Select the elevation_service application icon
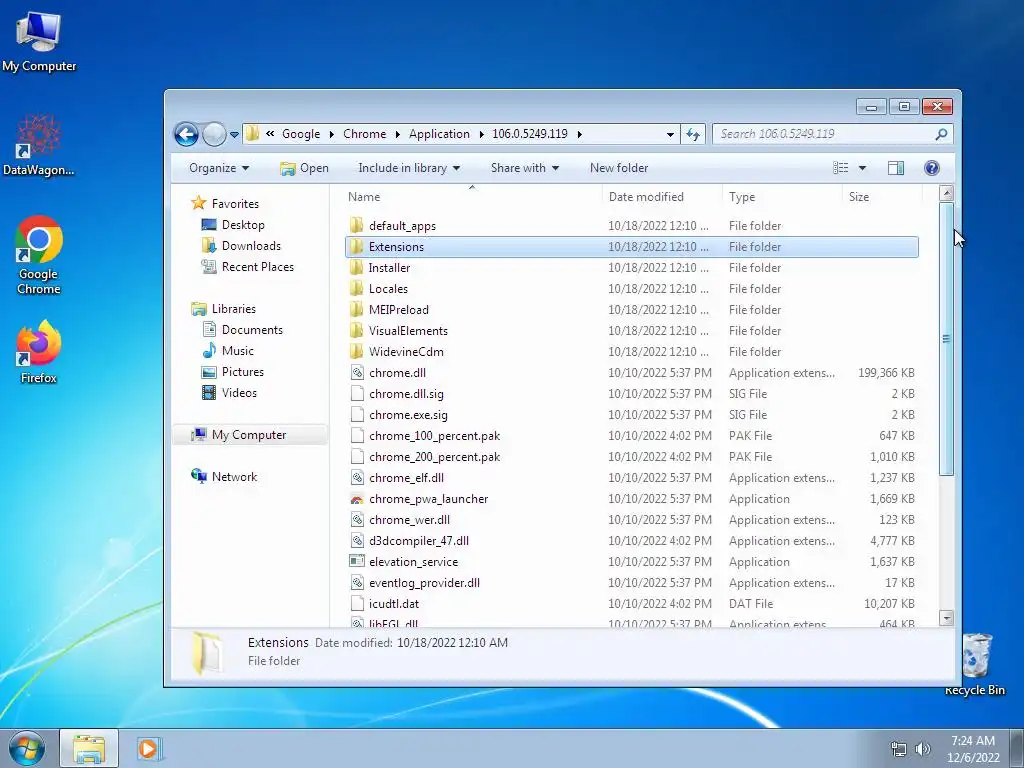Image resolution: width=1024 pixels, height=768 pixels. pos(357,562)
